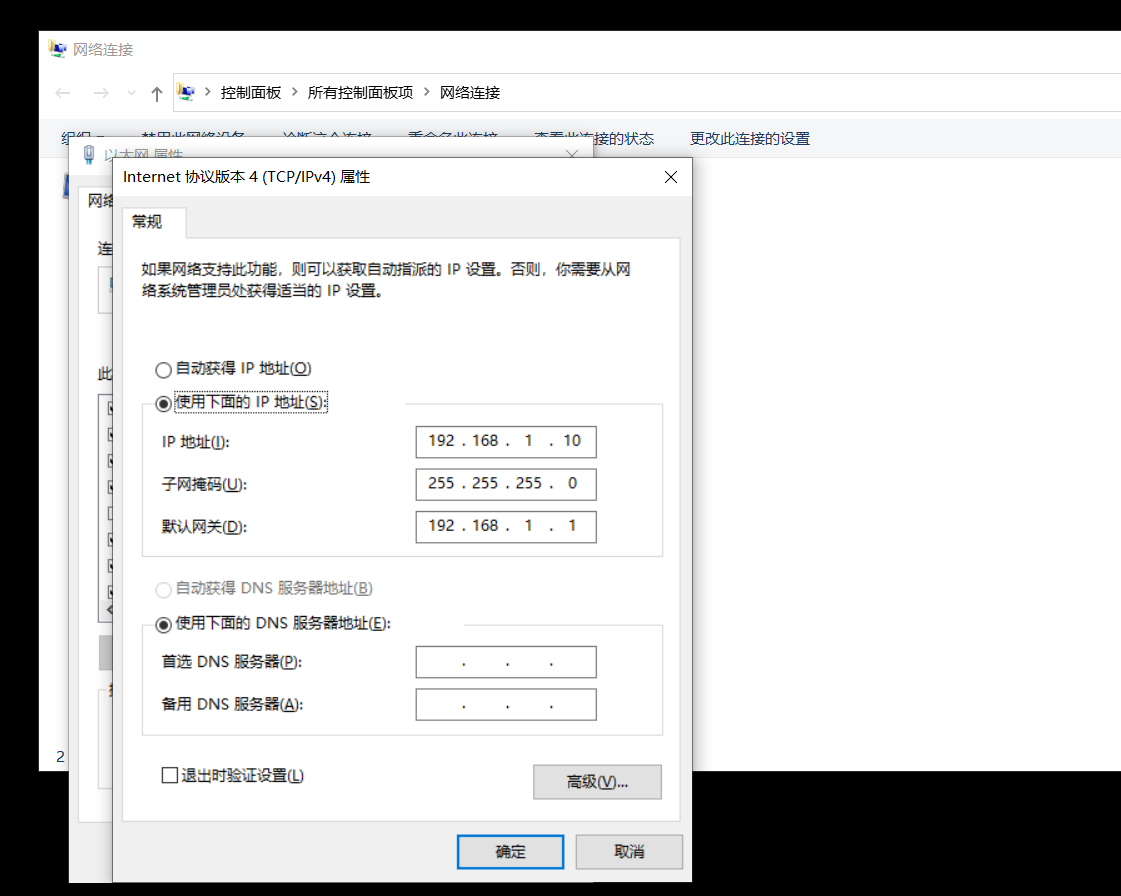Expand the chevron after 所有控制面板项 breadcrumb
The height and width of the screenshot is (896, 1121).
click(427, 92)
